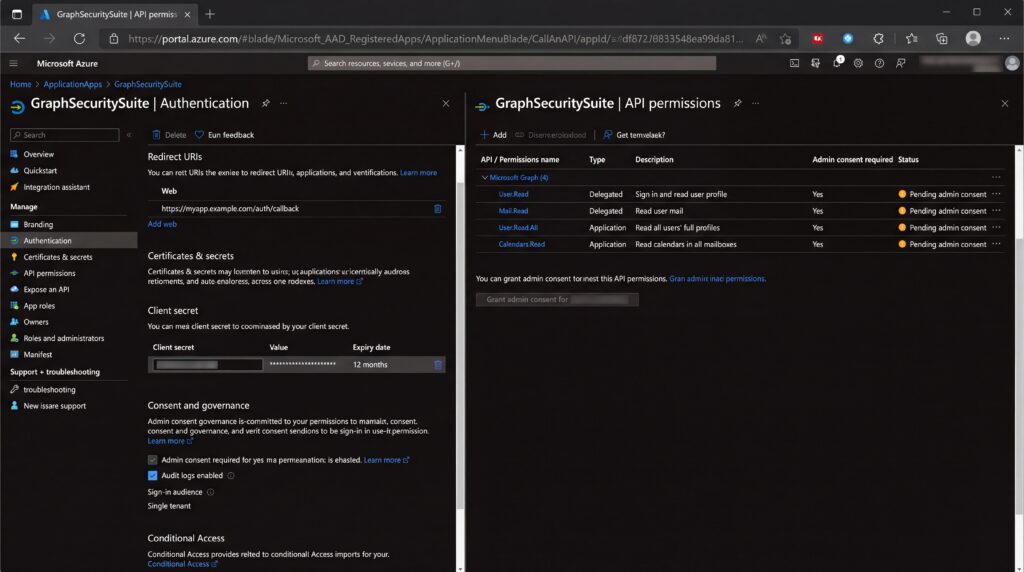Go to Home breadcrumb
This screenshot has height=572, width=1024.
pyautogui.click(x=20, y=84)
